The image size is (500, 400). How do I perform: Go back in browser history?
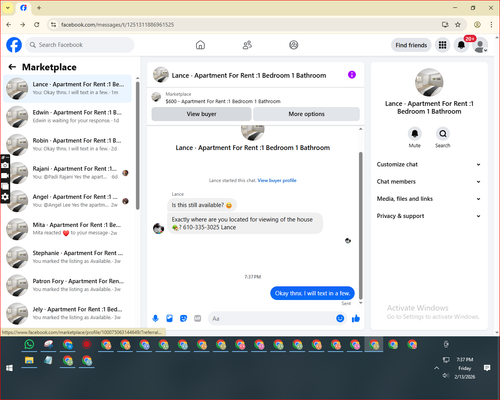pos(9,25)
